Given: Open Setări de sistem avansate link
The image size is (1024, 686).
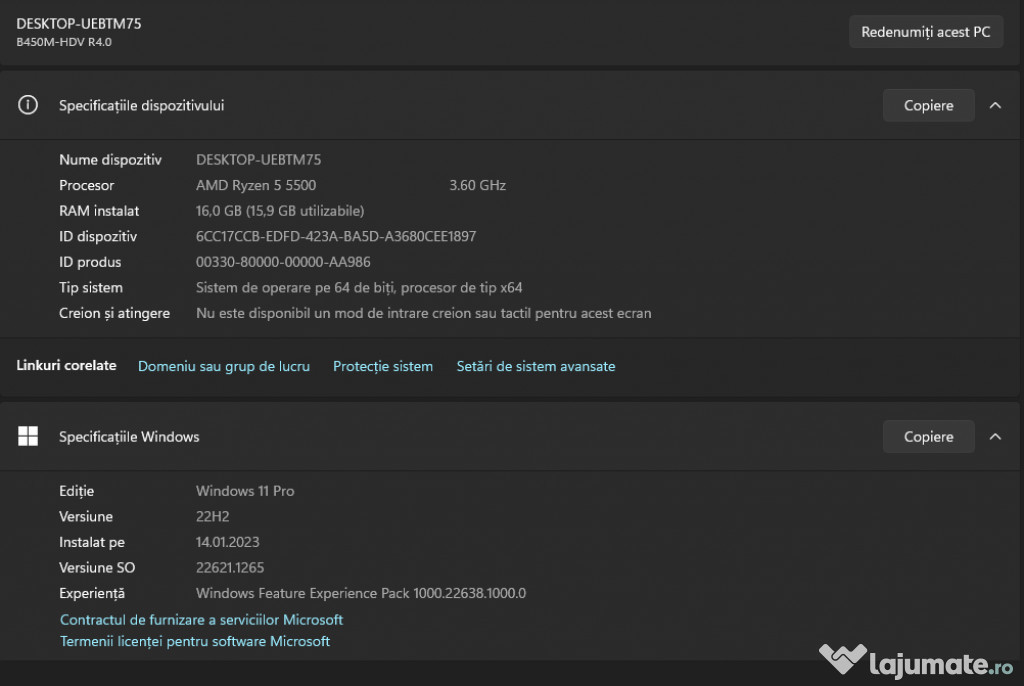Looking at the screenshot, I should (x=536, y=366).
